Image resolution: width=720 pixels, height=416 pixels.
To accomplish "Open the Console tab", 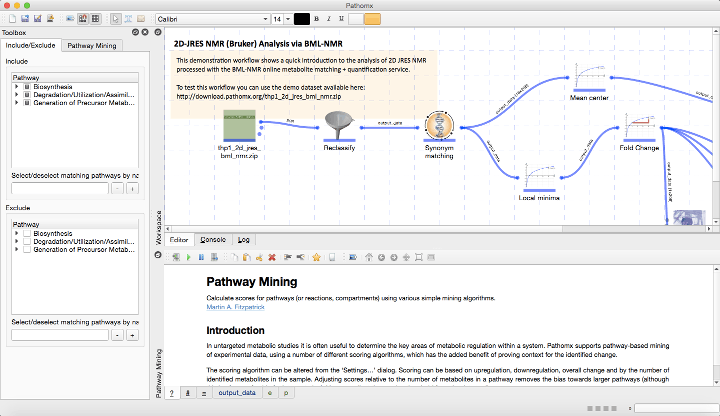I will pos(213,240).
